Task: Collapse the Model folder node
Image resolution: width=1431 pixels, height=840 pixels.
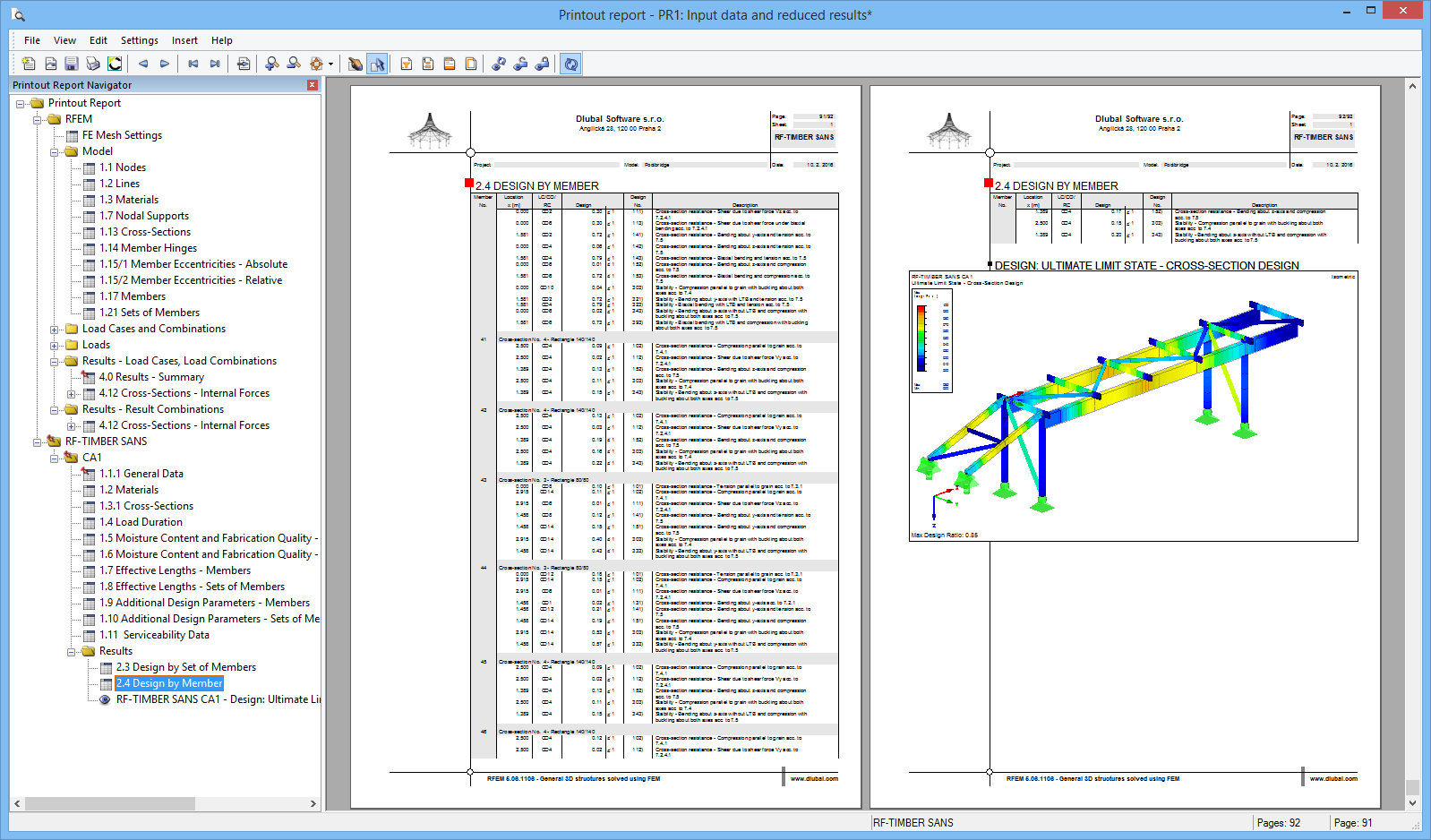Action: pyautogui.click(x=55, y=151)
